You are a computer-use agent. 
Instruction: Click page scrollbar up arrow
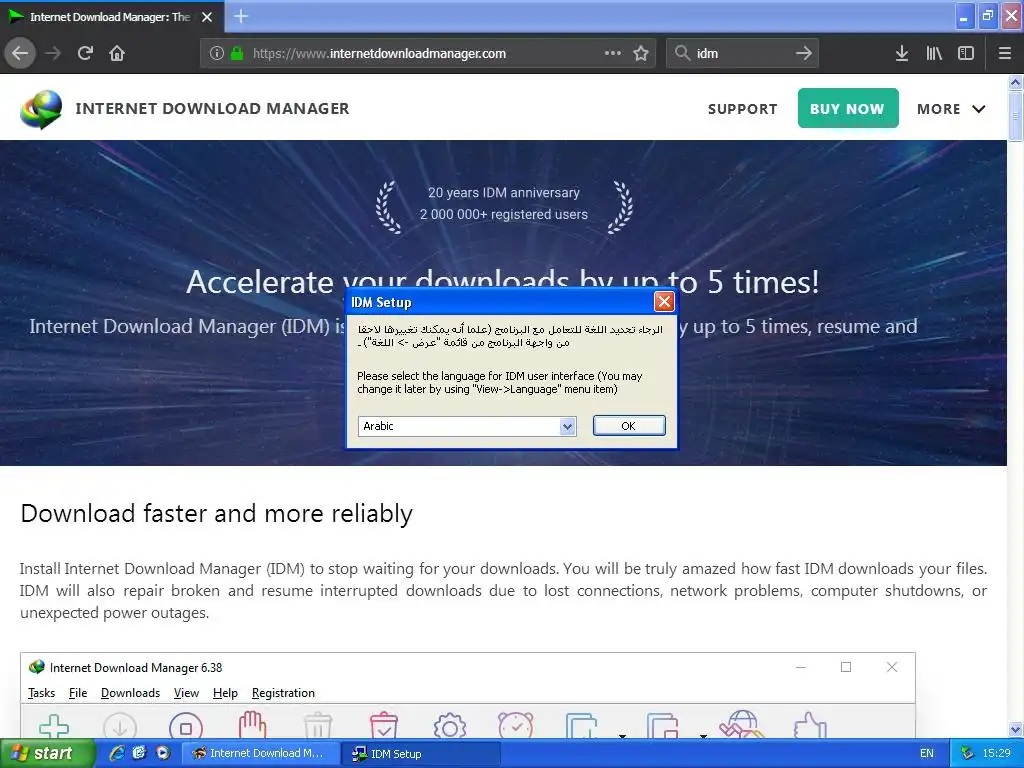(1015, 82)
